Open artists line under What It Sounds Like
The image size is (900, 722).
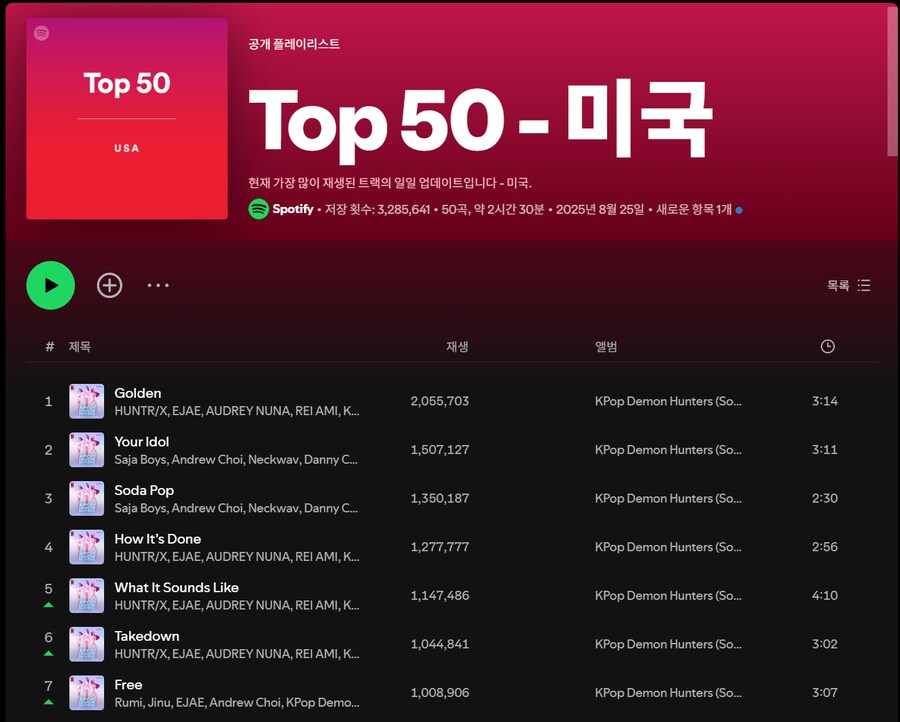pos(236,605)
